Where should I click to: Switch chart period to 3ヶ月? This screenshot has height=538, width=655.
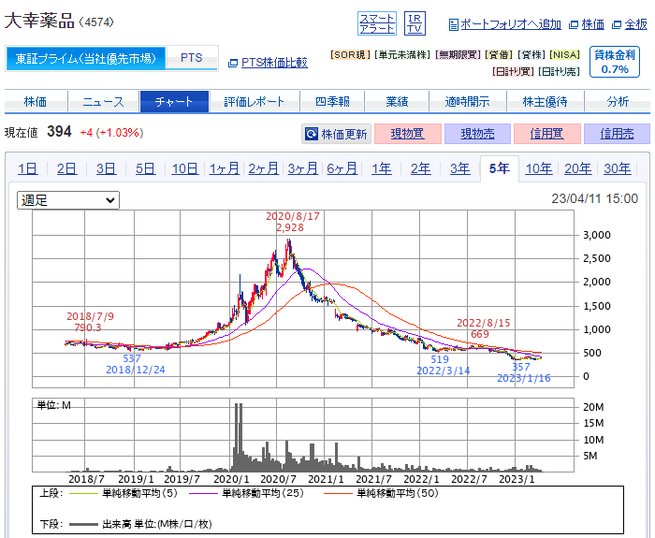coord(303,169)
